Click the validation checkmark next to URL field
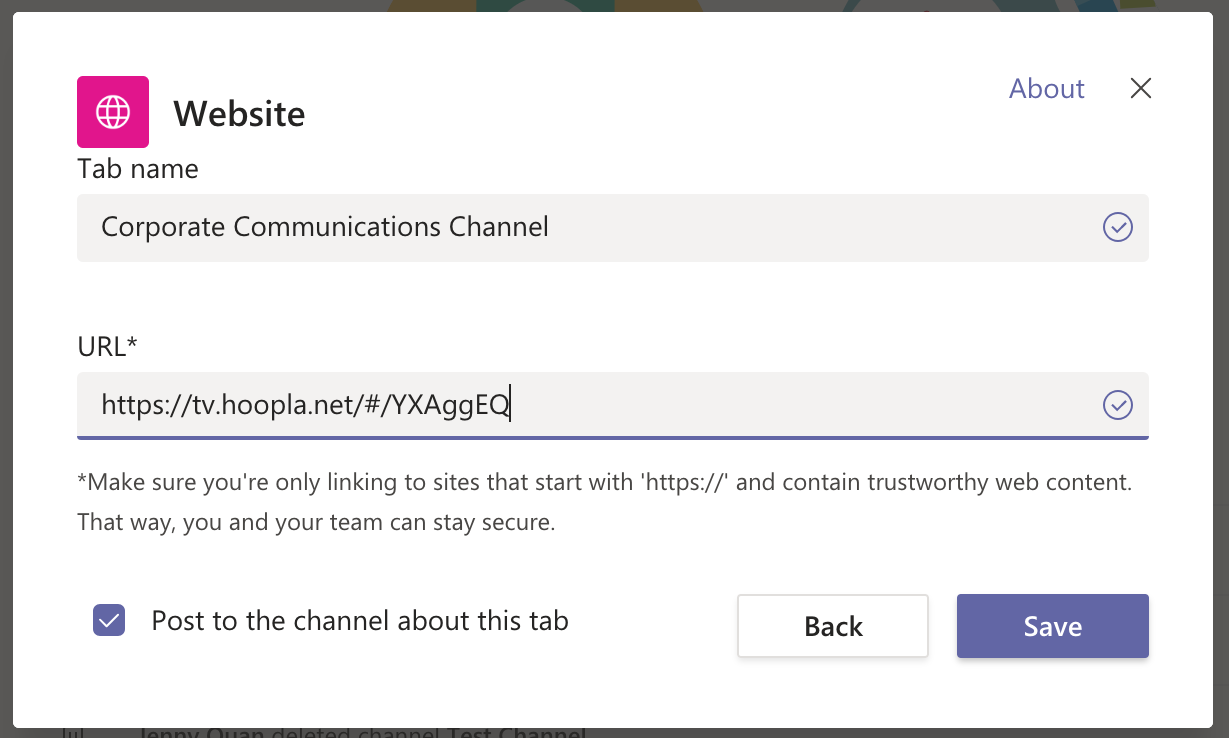Screen dimensions: 1229x738 [x=1117, y=405]
